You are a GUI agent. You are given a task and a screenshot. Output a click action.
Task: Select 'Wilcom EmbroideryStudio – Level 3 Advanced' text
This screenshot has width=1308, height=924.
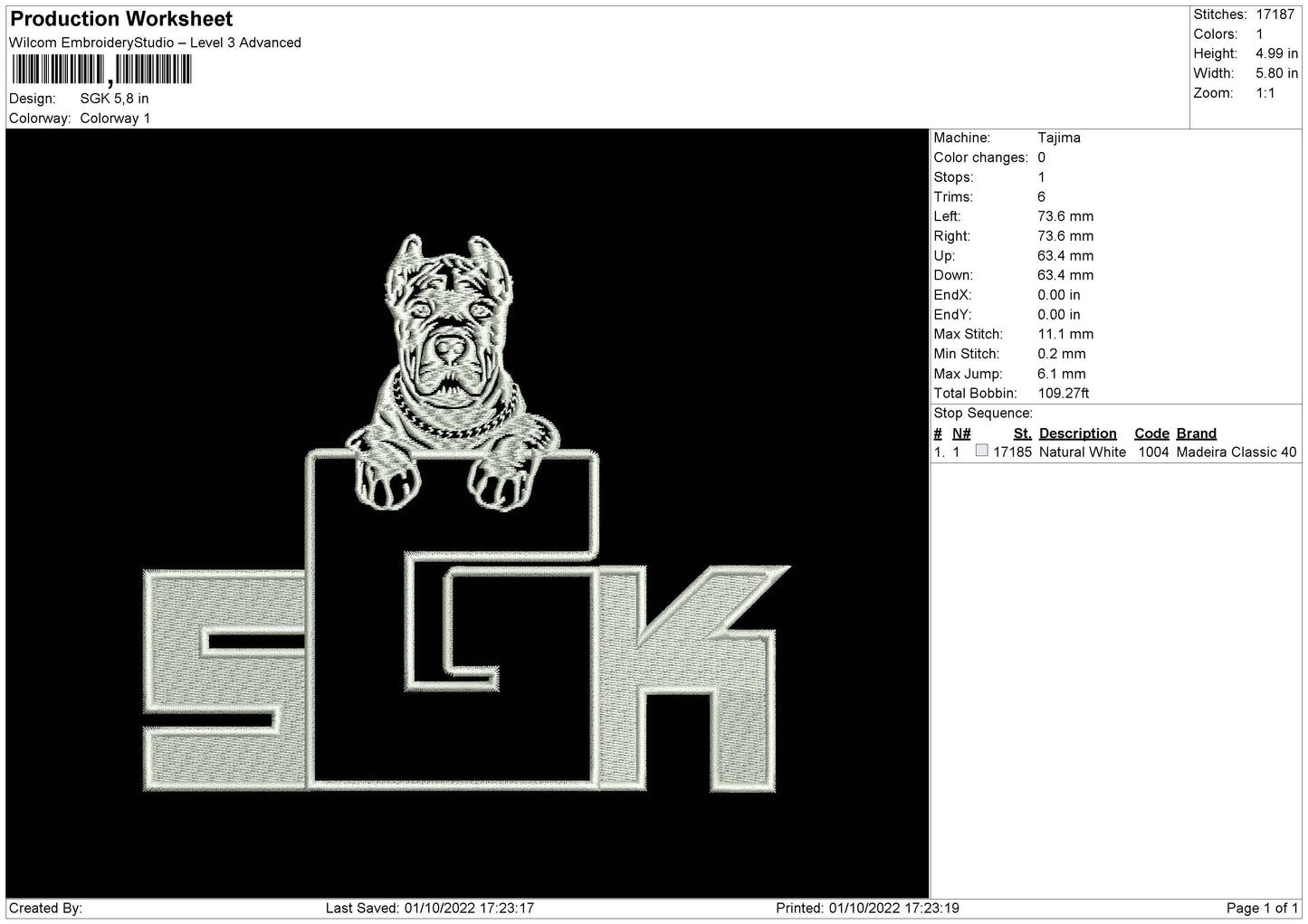pos(155,43)
